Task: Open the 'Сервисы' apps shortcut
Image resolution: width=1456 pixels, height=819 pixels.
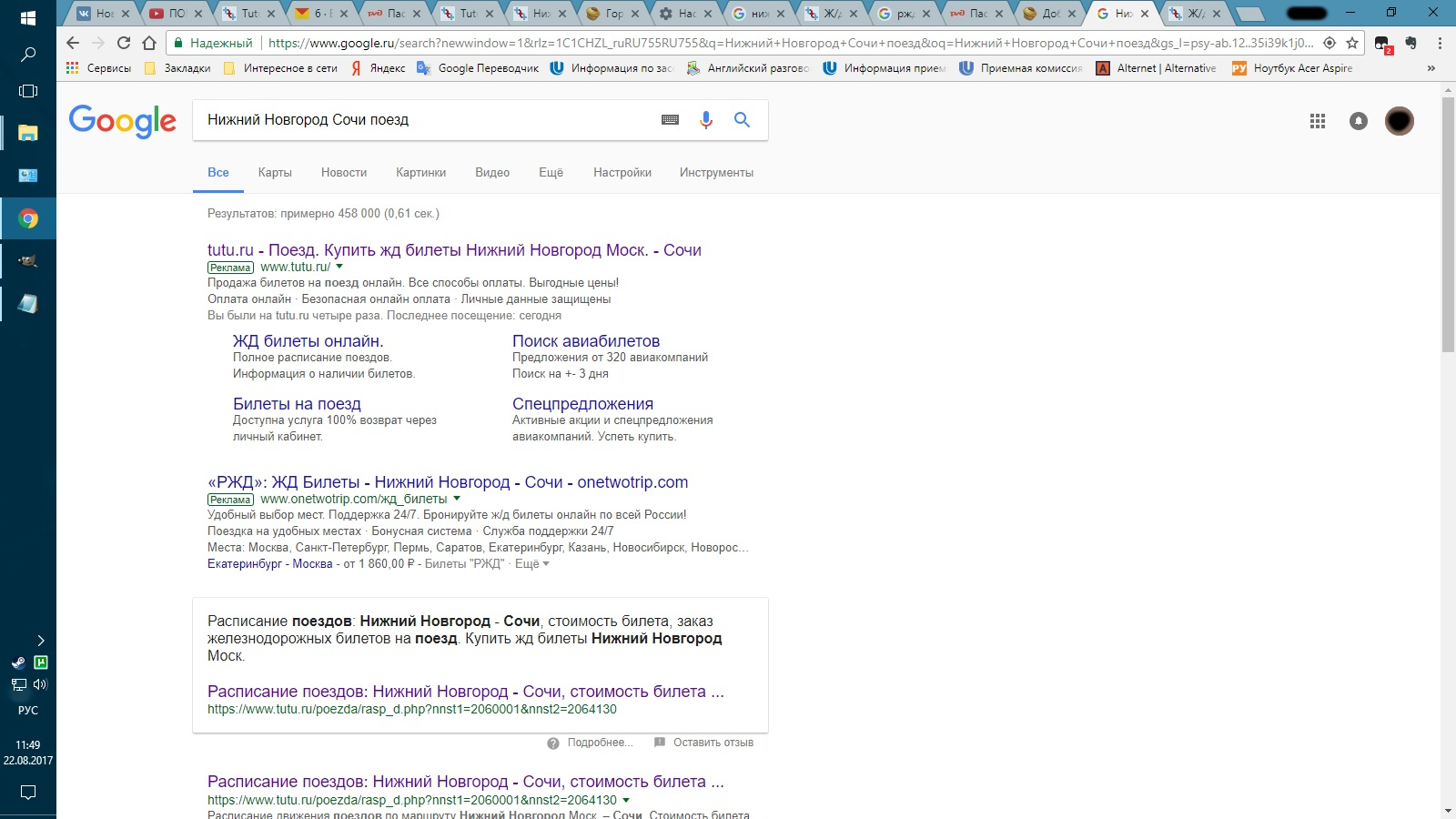Action: 99,68
